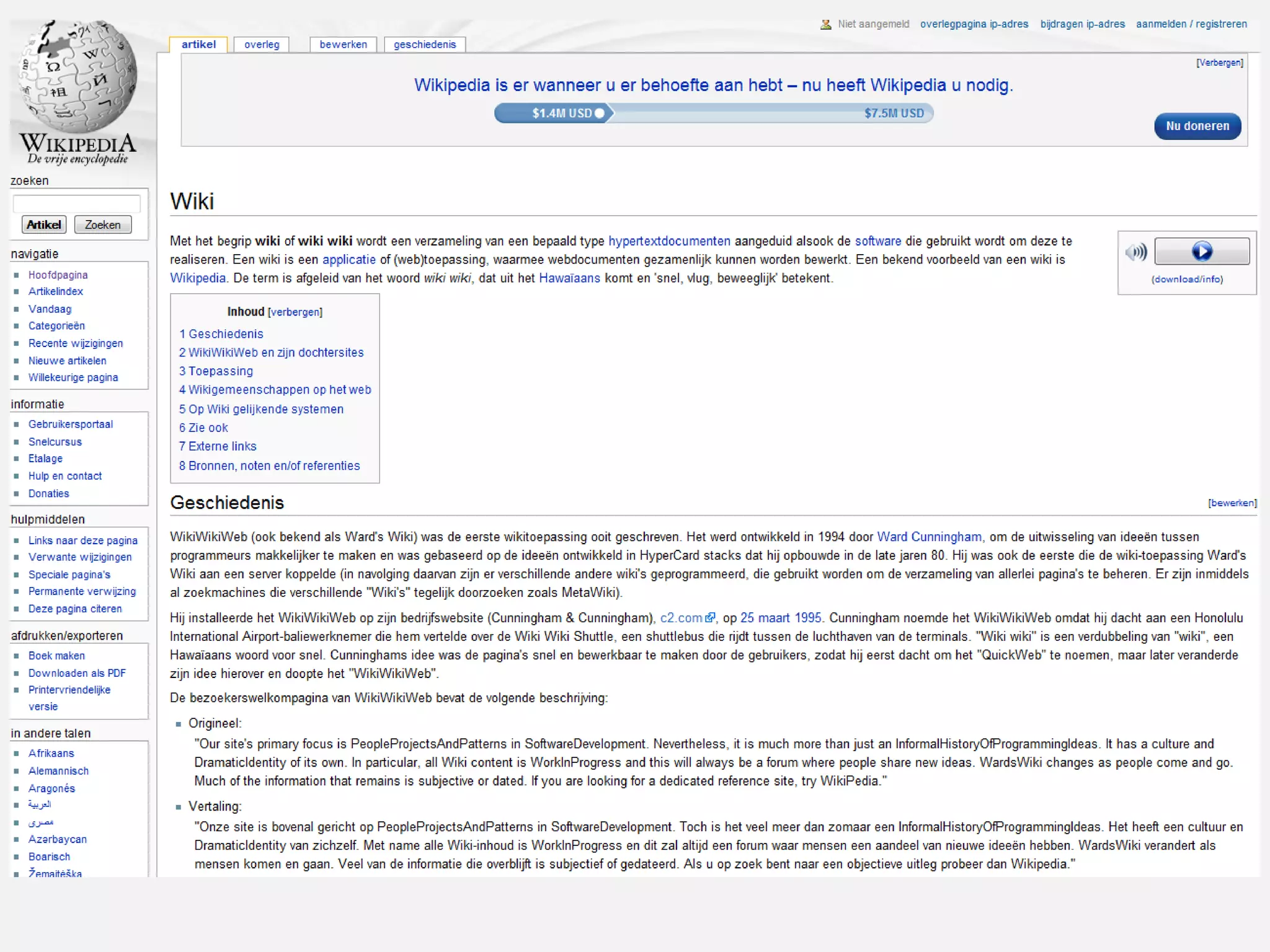Edit the Geschiedenis section via bewerken
1270x952 pixels.
click(x=1232, y=503)
